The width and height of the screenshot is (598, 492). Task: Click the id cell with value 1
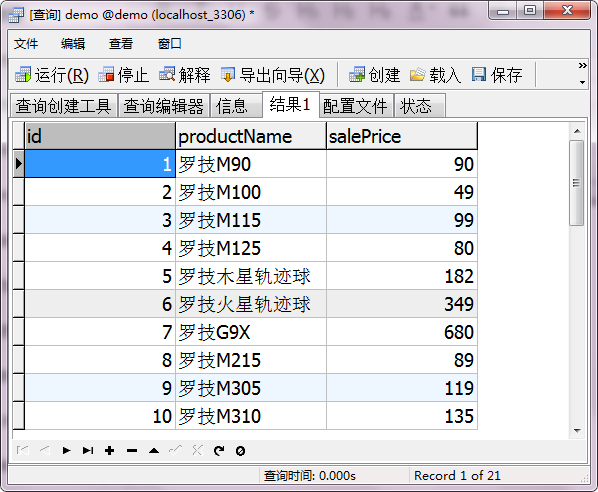coord(100,164)
